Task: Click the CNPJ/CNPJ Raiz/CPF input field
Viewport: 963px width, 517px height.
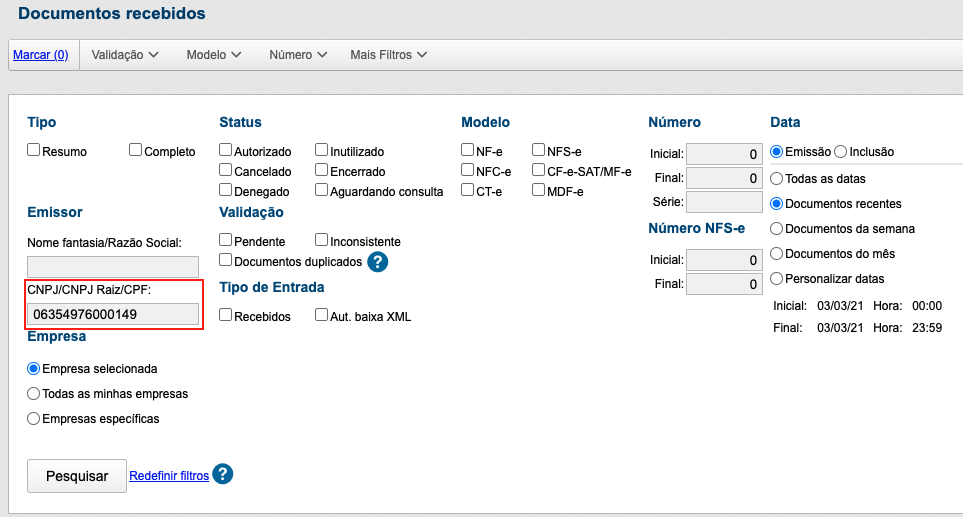Action: [x=113, y=314]
